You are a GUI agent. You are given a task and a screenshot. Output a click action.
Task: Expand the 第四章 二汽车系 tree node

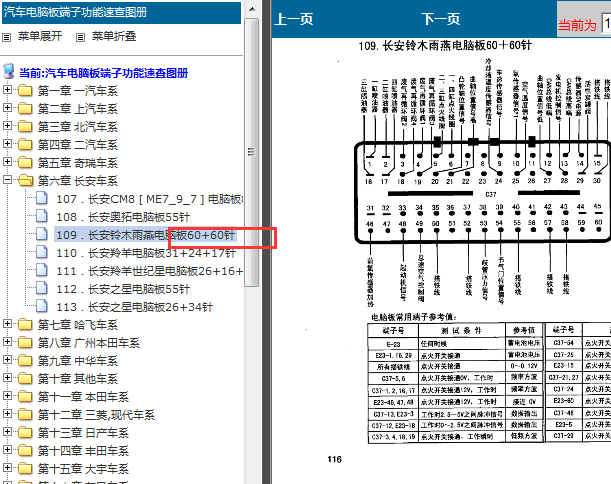point(7,143)
